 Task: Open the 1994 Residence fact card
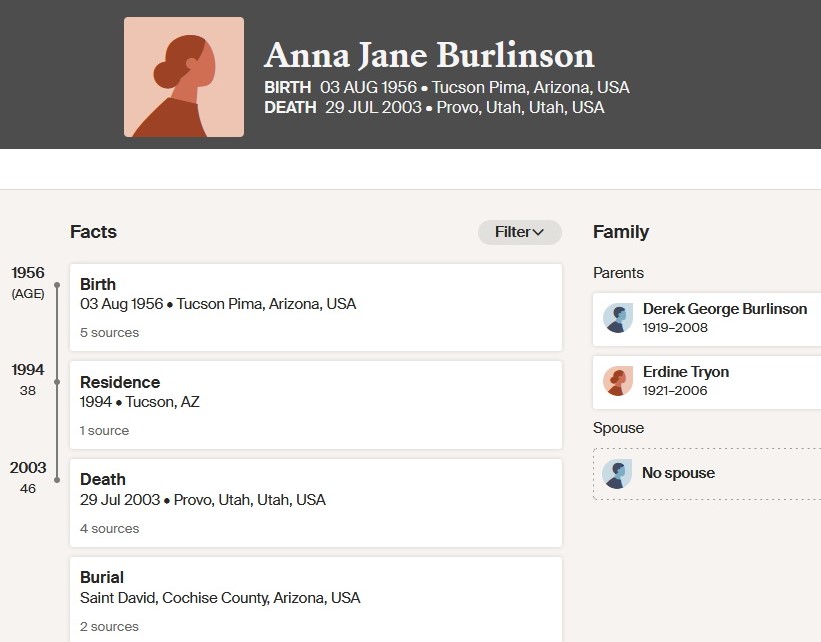[x=315, y=392]
